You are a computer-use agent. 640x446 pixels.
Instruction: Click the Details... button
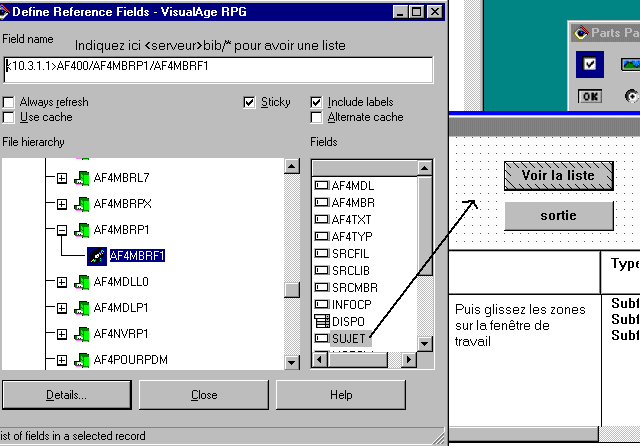click(66, 395)
